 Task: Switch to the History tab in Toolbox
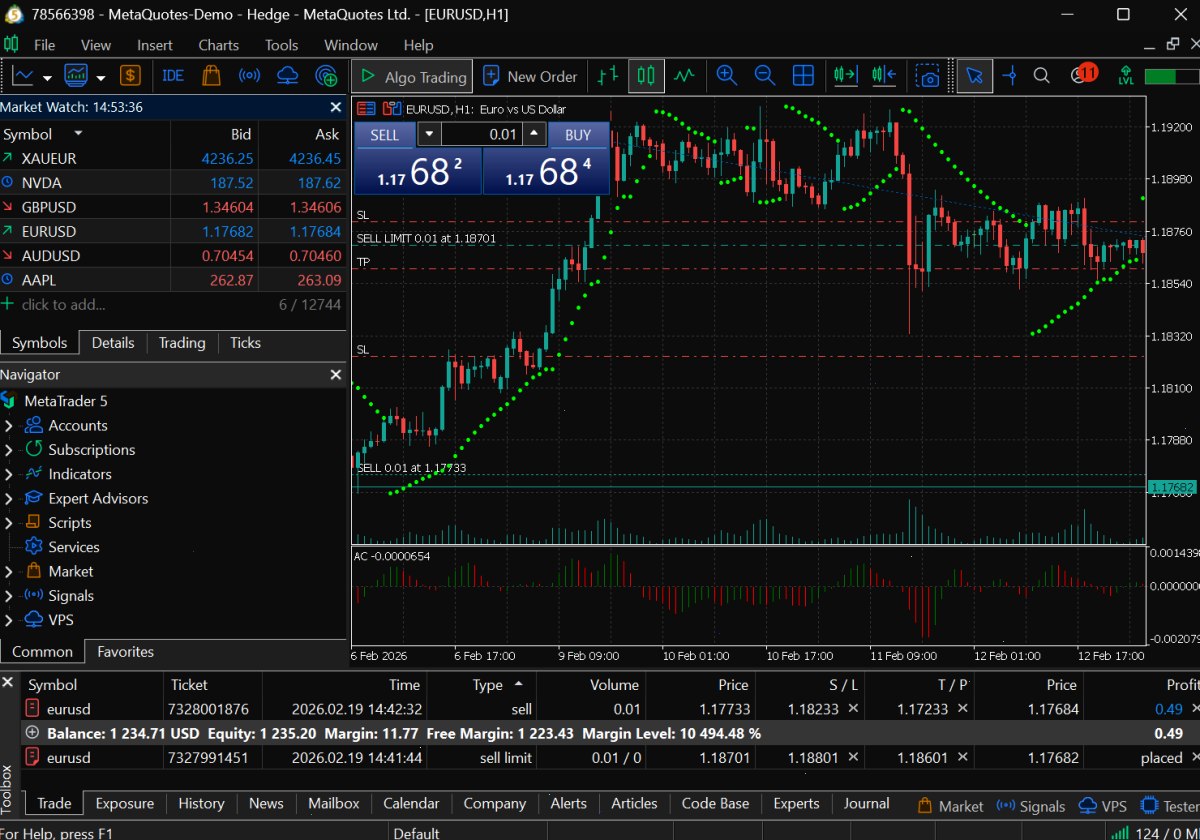[201, 803]
